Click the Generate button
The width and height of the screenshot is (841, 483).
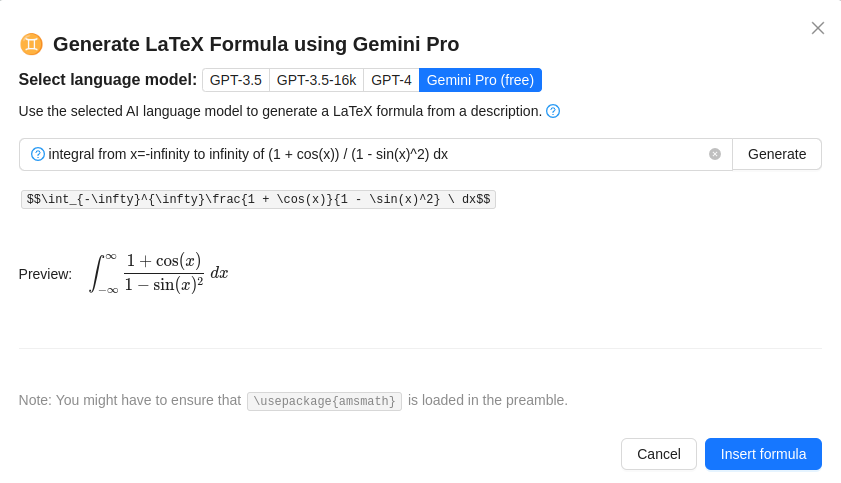coord(776,154)
